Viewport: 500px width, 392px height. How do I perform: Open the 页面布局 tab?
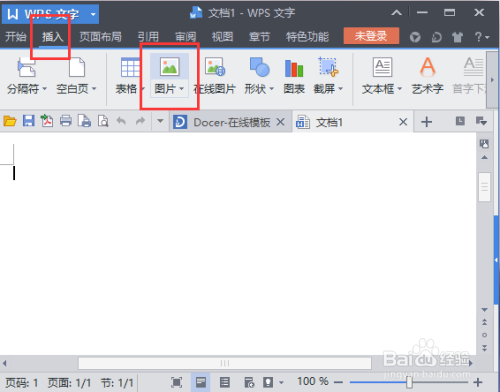100,37
